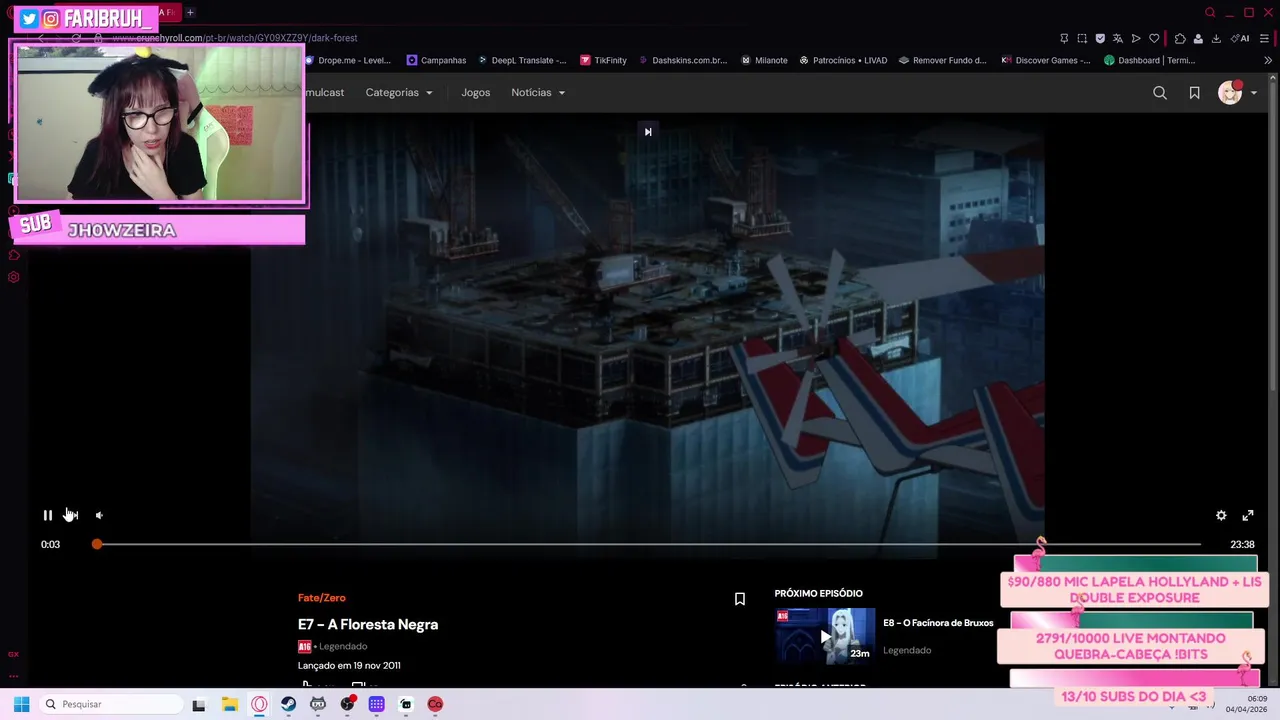Click the video progress bar handle
The width and height of the screenshot is (1280, 720).
click(x=97, y=544)
